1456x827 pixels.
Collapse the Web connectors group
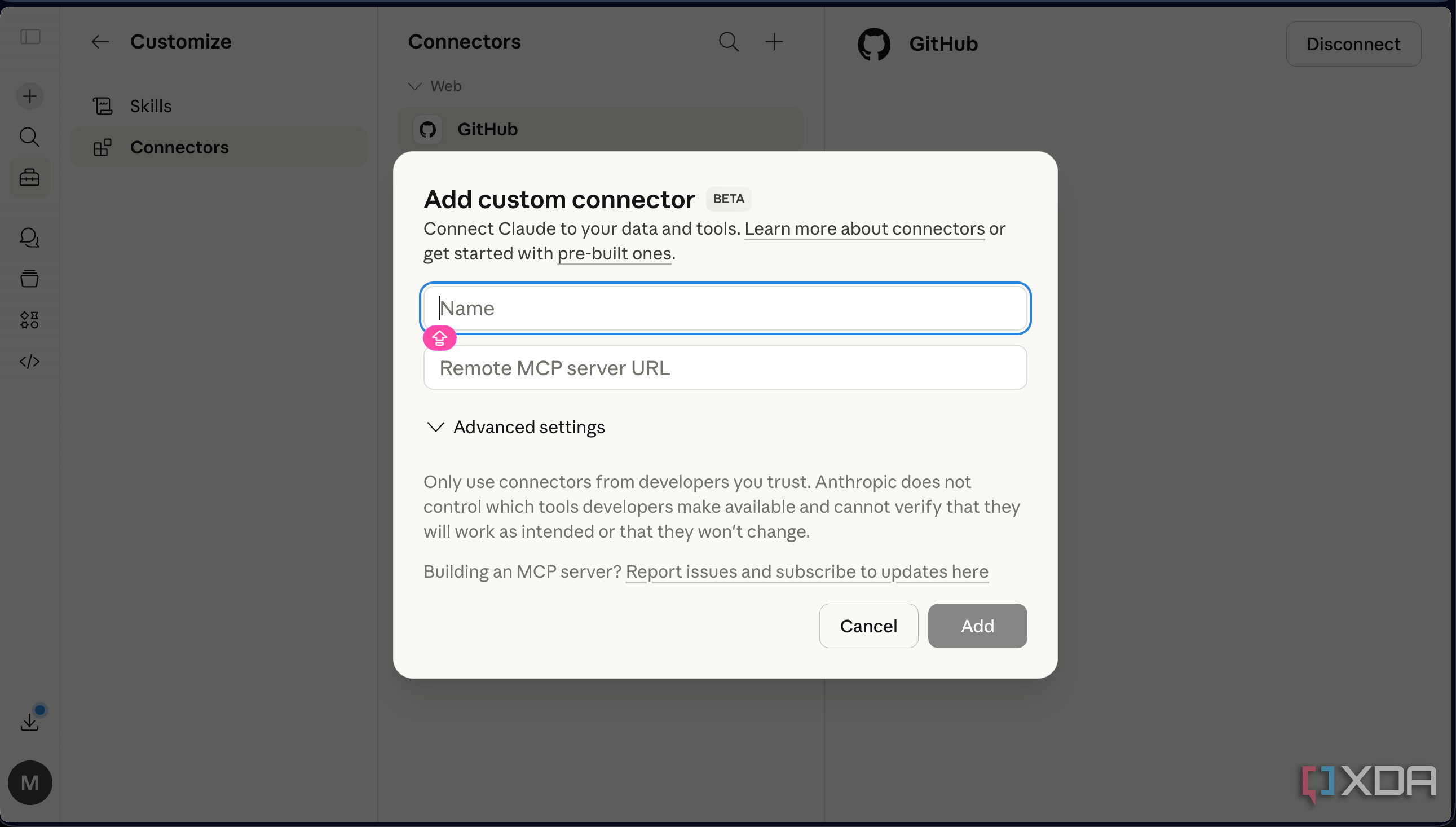point(435,86)
